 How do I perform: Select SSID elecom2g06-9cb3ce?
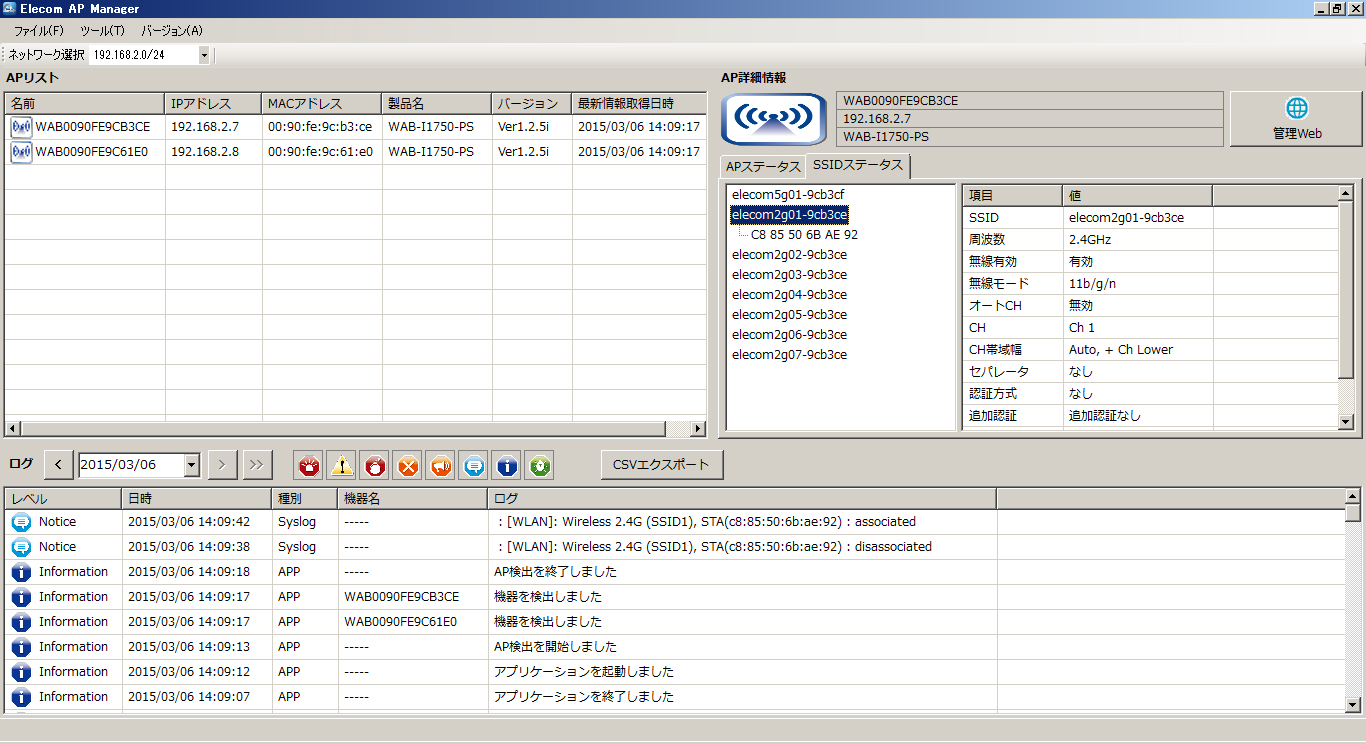tap(789, 335)
